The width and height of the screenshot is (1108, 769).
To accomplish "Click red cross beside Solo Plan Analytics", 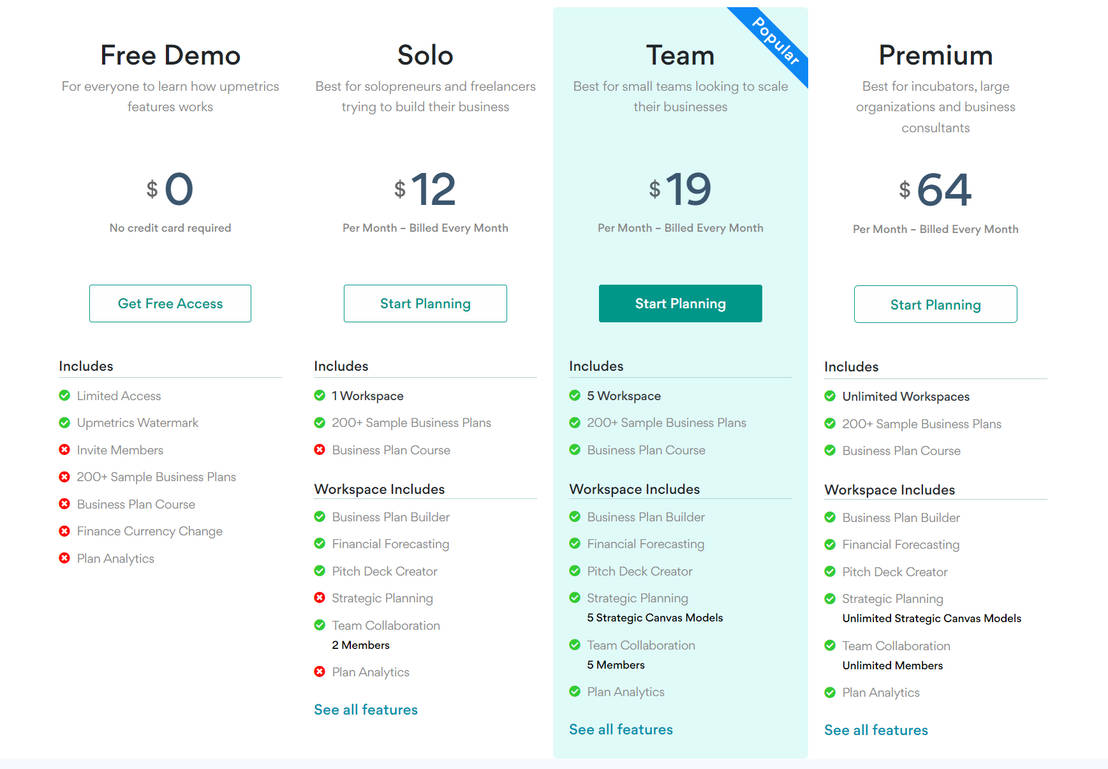I will pos(319,671).
